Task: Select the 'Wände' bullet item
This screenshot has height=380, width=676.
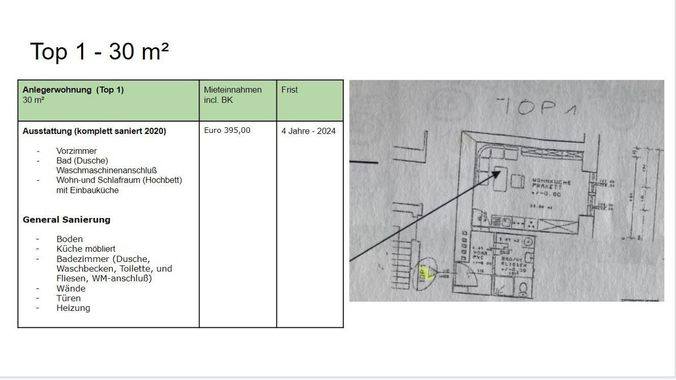Action: pyautogui.click(x=71, y=289)
